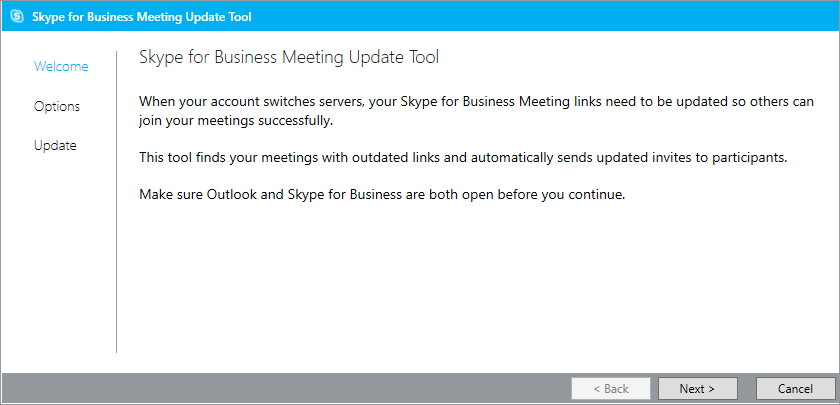Click the phrase 'When your account switches servers'

[246, 101]
